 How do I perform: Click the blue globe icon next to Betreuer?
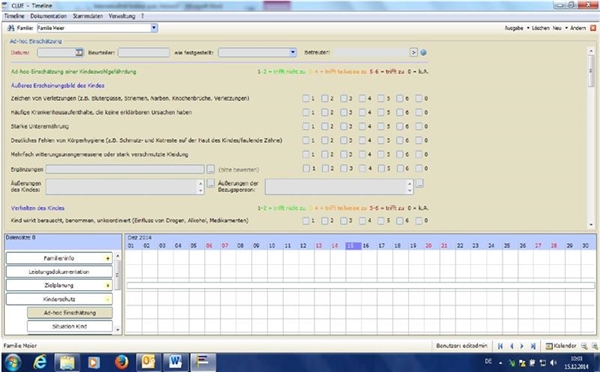coord(424,53)
